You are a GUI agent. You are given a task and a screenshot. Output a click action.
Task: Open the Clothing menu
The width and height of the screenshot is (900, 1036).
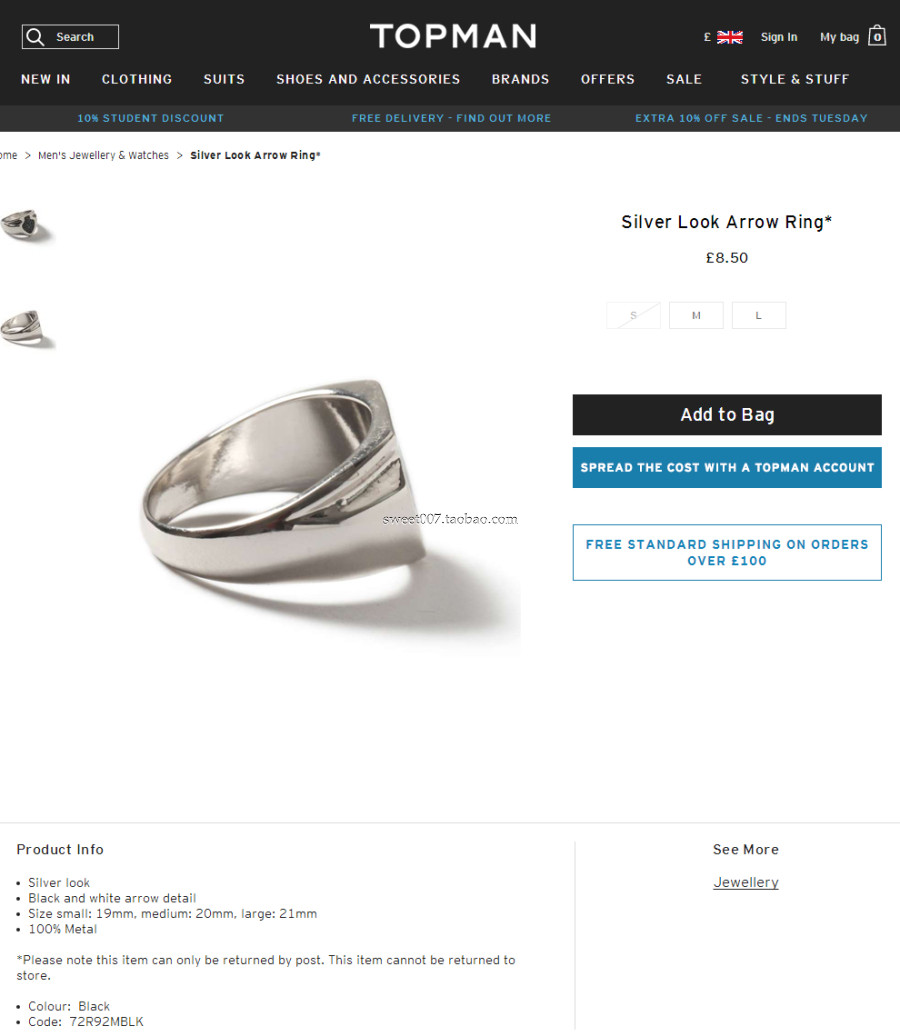(137, 79)
